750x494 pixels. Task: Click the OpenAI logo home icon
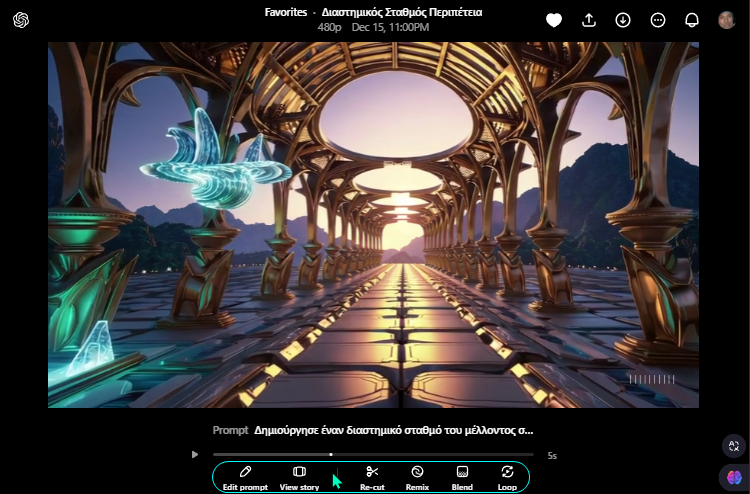[x=21, y=20]
